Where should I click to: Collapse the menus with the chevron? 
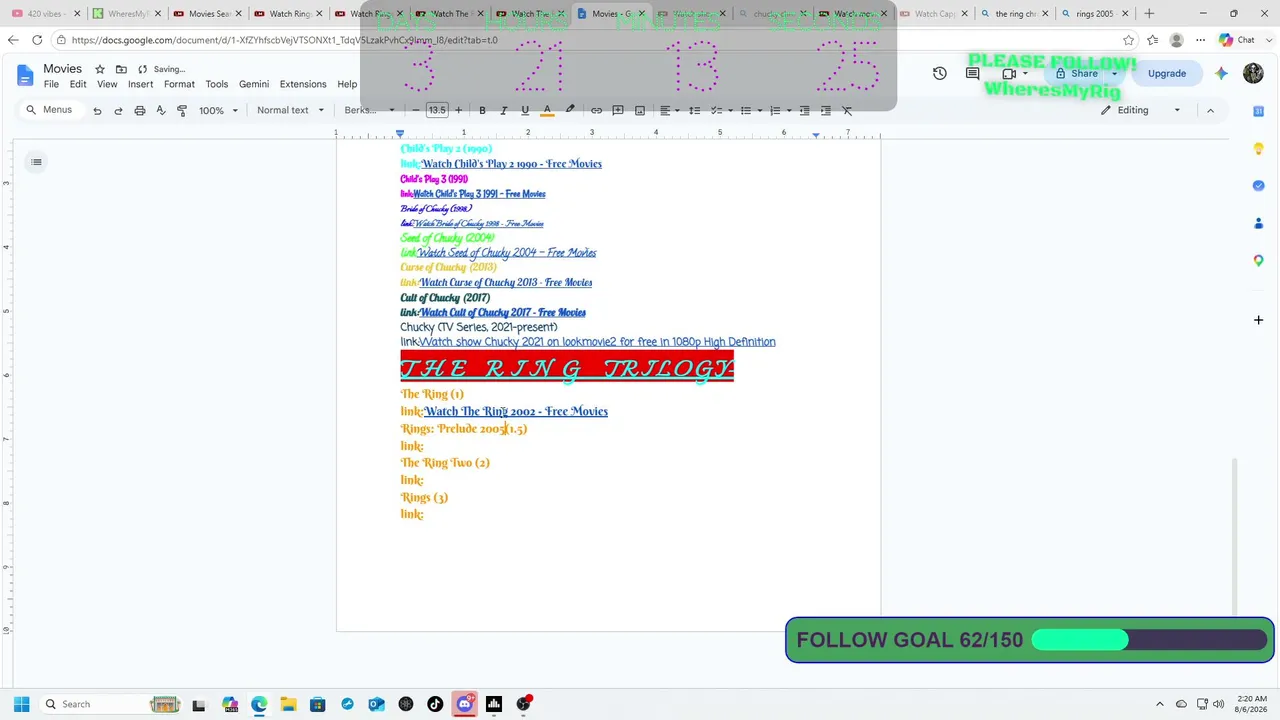click(1210, 110)
